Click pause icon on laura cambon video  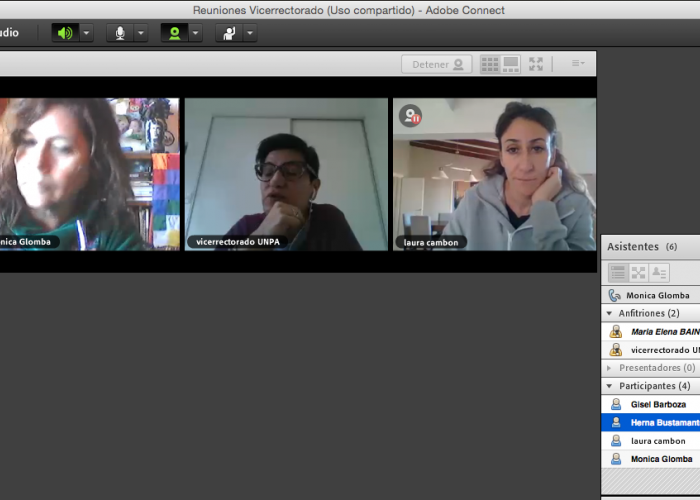coord(410,116)
